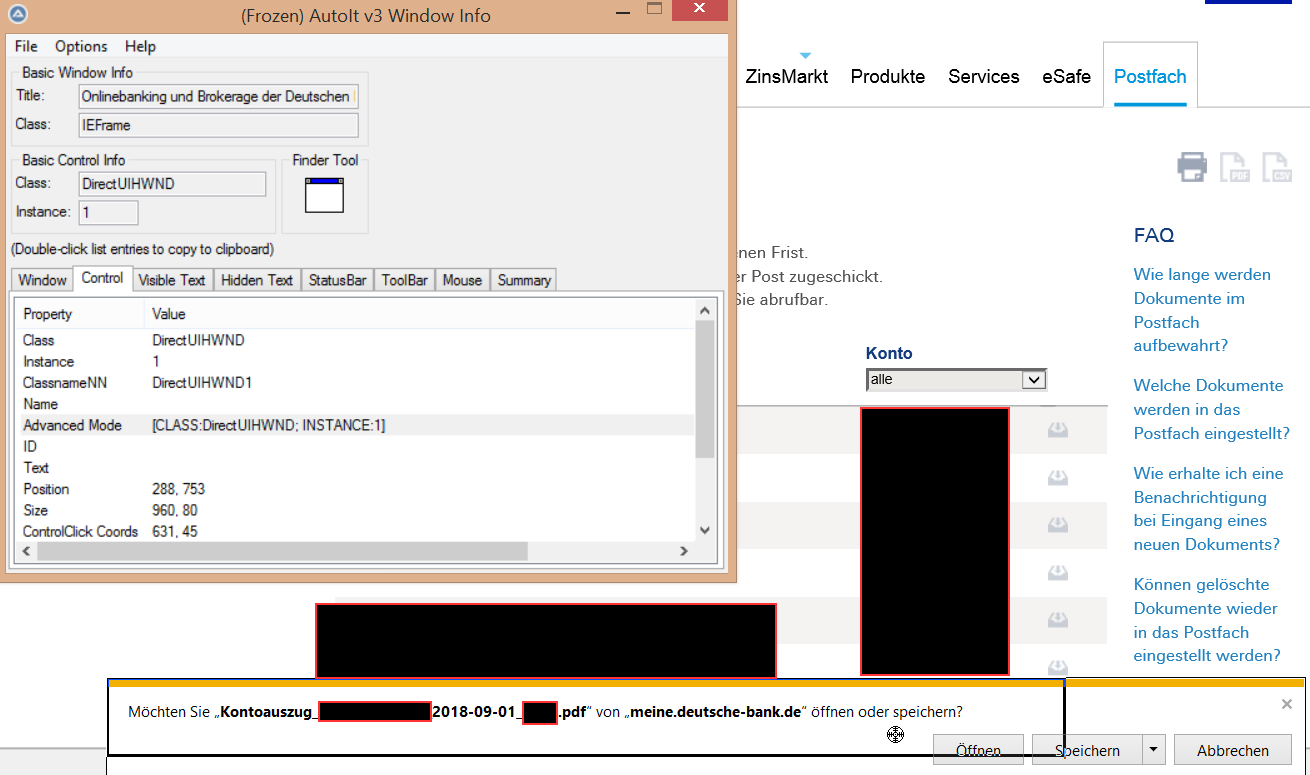Expand the Konto 'alle' dropdown
The image size is (1310, 775).
(x=1034, y=380)
